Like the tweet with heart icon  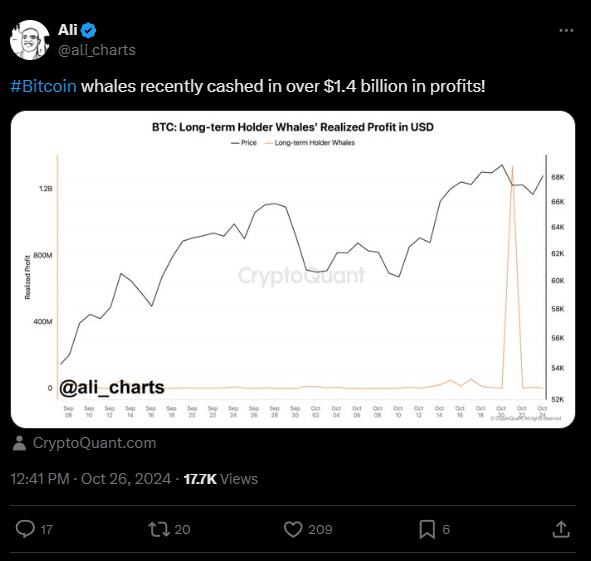pyautogui.click(x=293, y=529)
